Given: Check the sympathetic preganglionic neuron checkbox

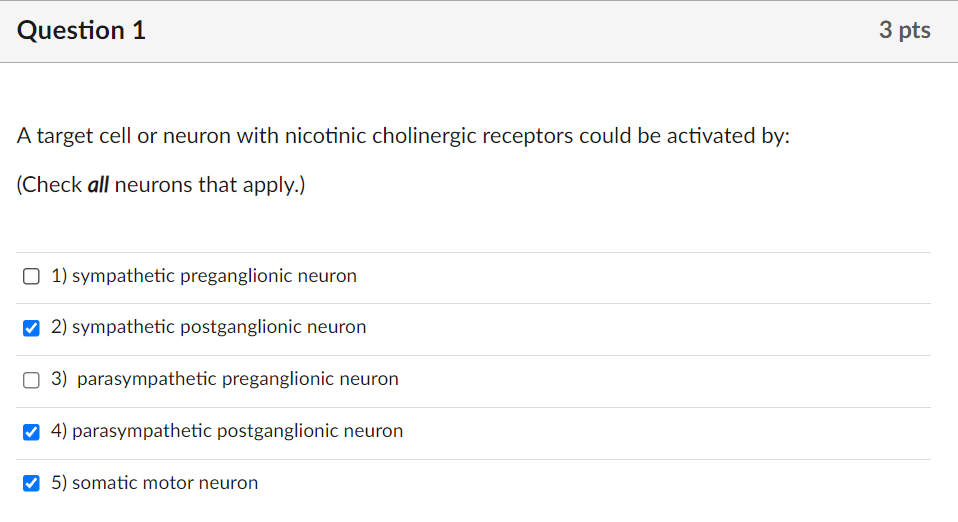Looking at the screenshot, I should [32, 276].
